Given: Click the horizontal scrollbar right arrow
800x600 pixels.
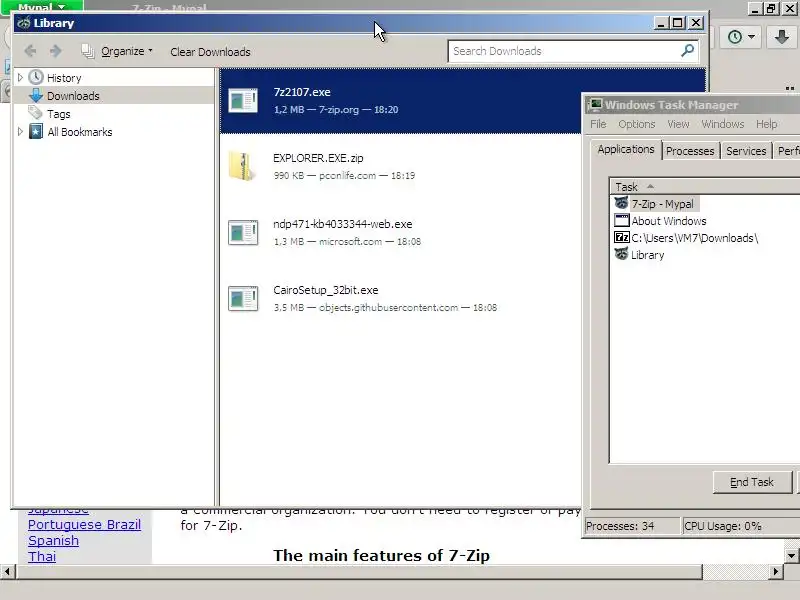Looking at the screenshot, I should [x=776, y=571].
